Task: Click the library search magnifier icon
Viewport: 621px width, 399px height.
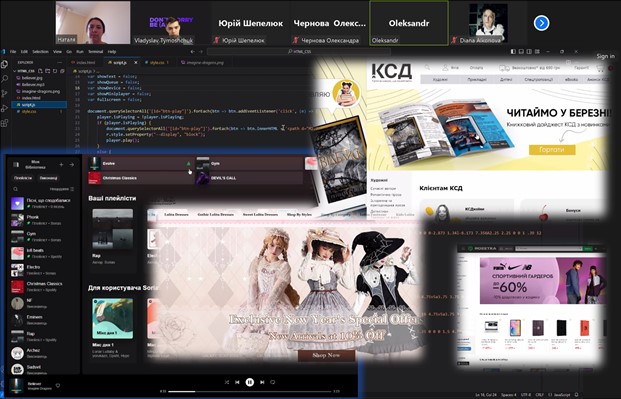Action: (x=15, y=189)
